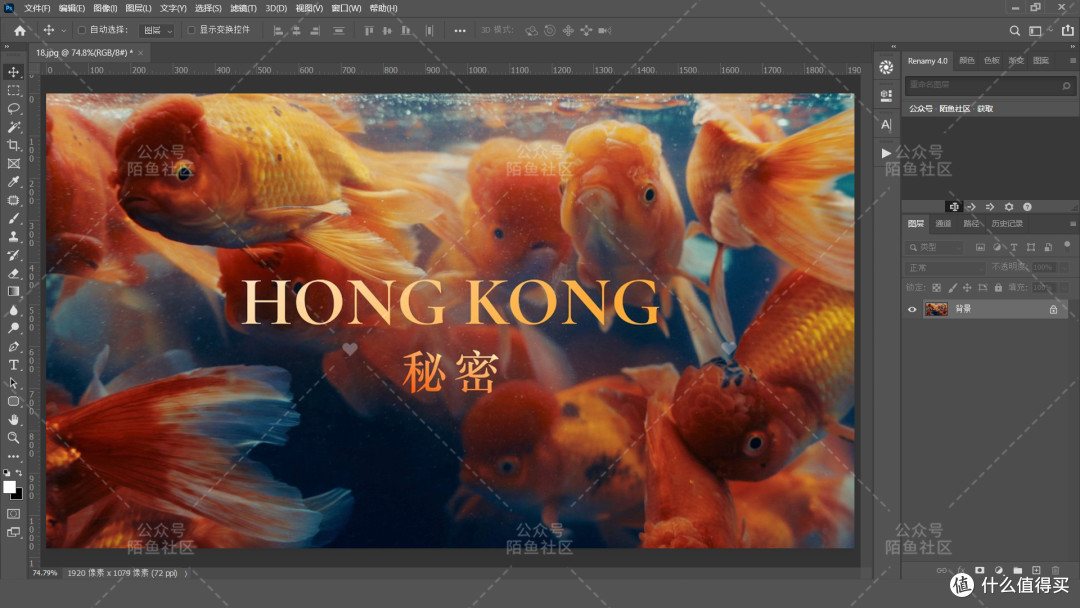The image size is (1080, 608).
Task: Toggle the shape layer filter icon
Action: coord(1031,247)
